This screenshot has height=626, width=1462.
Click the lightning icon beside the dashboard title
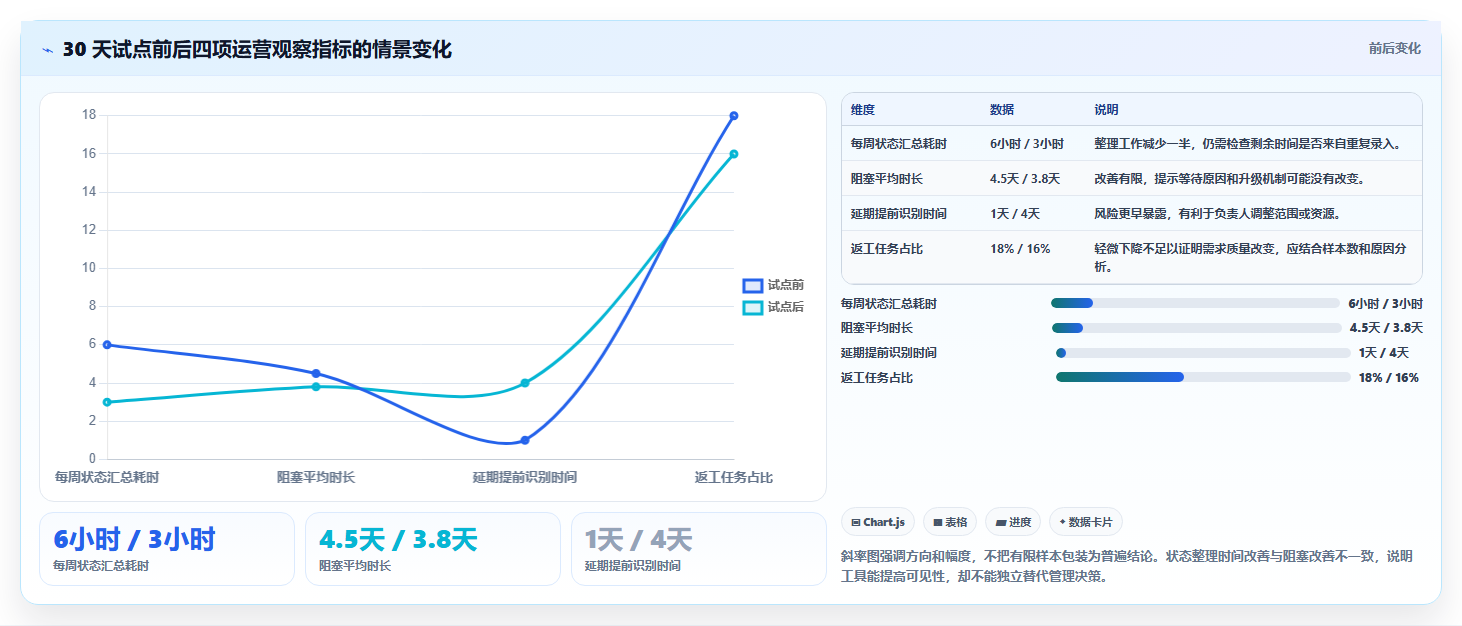point(48,50)
